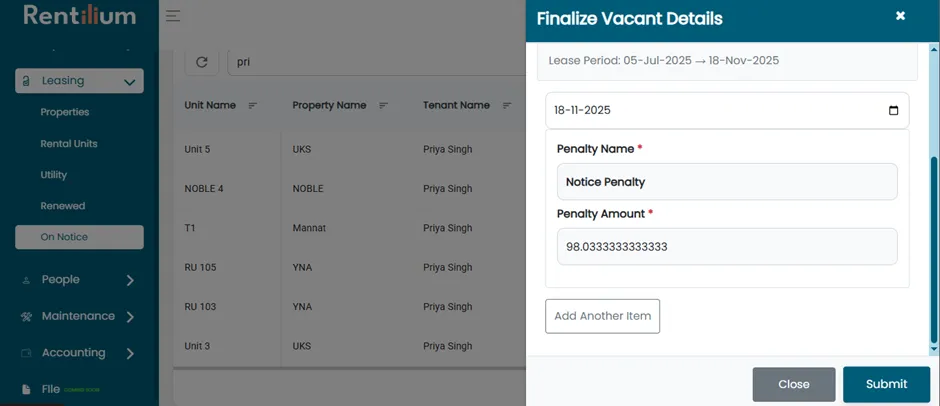Click the Property Name column sort icon
940x406 pixels.
384,106
